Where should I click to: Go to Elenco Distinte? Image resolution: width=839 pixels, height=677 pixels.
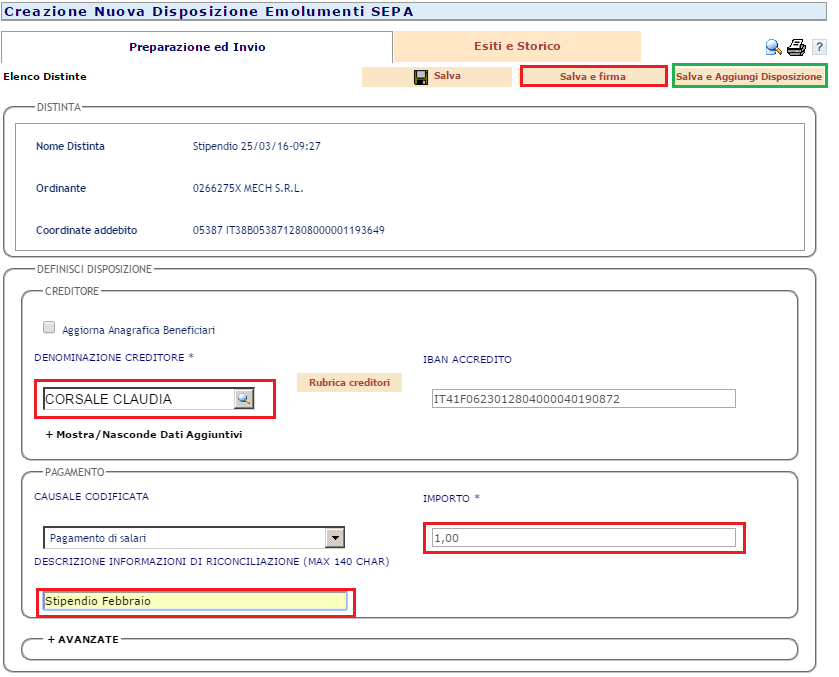tap(45, 76)
